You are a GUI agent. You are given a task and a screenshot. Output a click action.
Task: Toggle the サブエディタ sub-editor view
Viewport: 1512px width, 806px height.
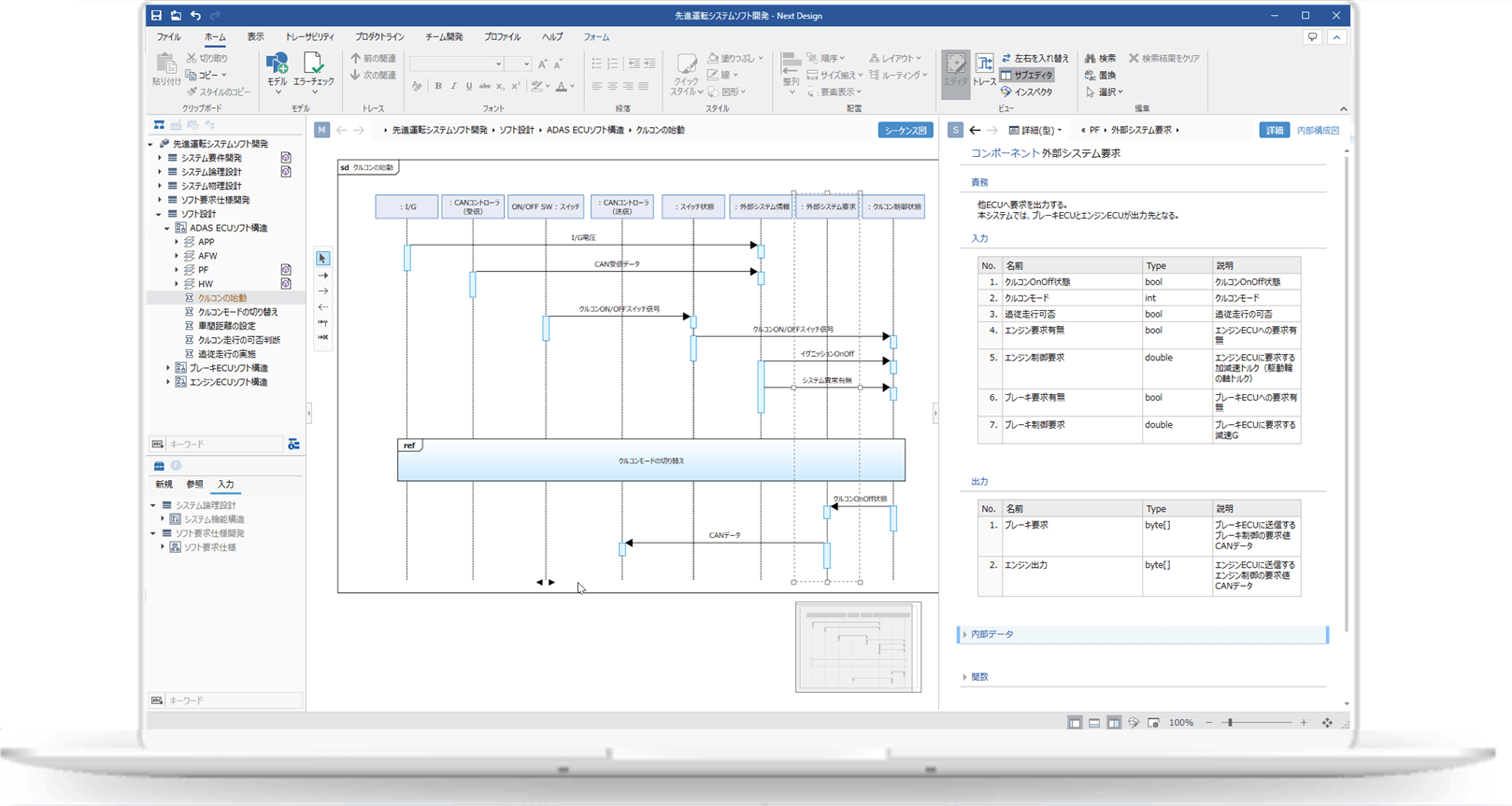point(1026,75)
